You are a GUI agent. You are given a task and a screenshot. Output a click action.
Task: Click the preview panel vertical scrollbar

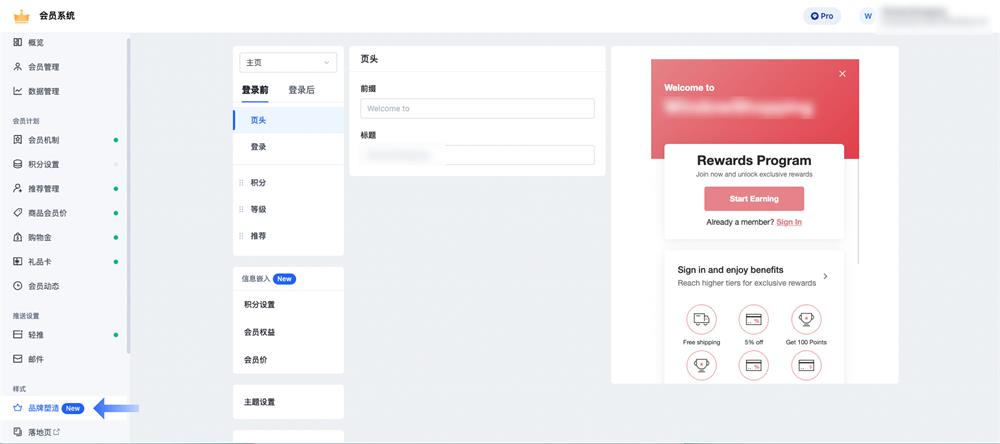click(858, 211)
